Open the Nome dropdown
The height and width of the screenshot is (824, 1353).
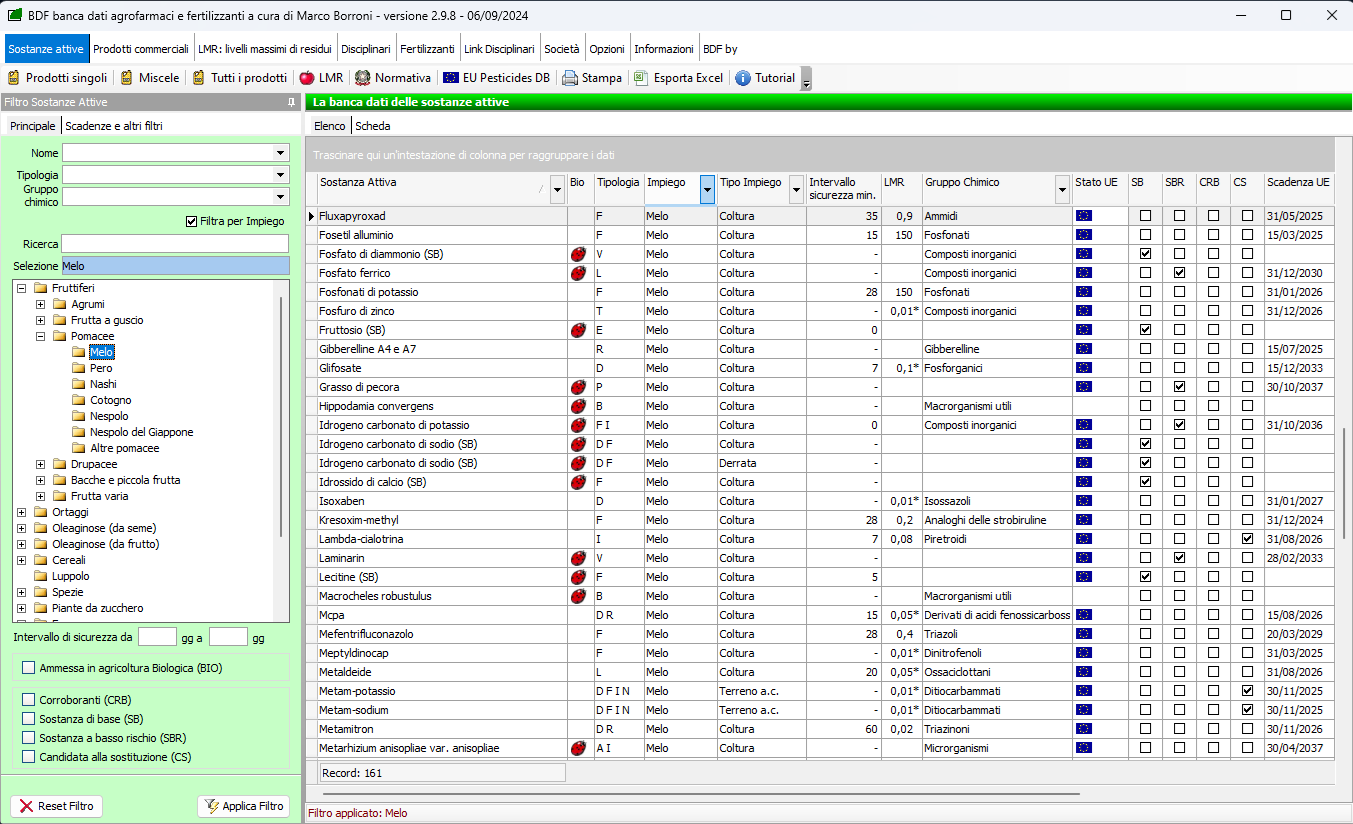tap(281, 153)
